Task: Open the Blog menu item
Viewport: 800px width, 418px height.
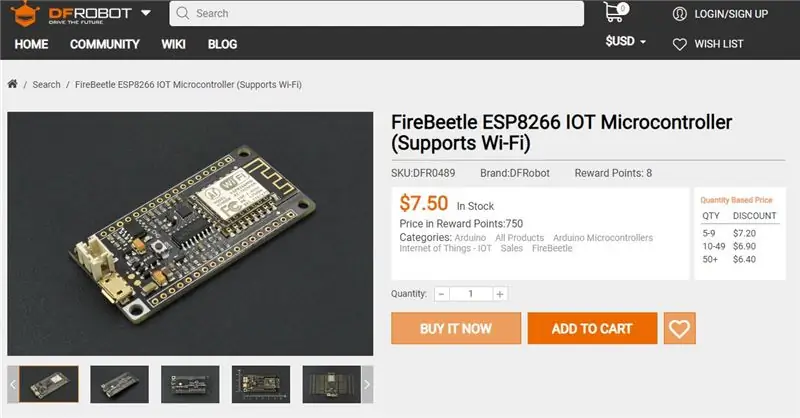Action: click(222, 44)
